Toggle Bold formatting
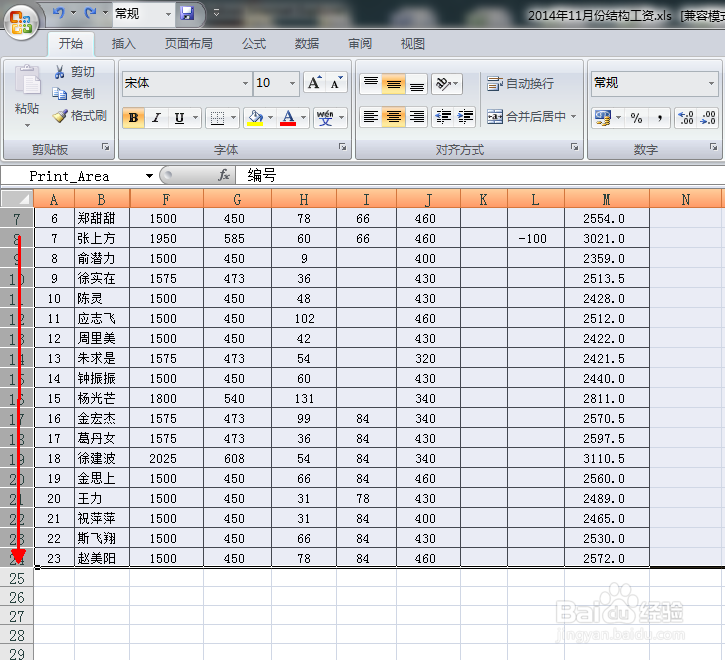The image size is (725, 660). pyautogui.click(x=134, y=118)
